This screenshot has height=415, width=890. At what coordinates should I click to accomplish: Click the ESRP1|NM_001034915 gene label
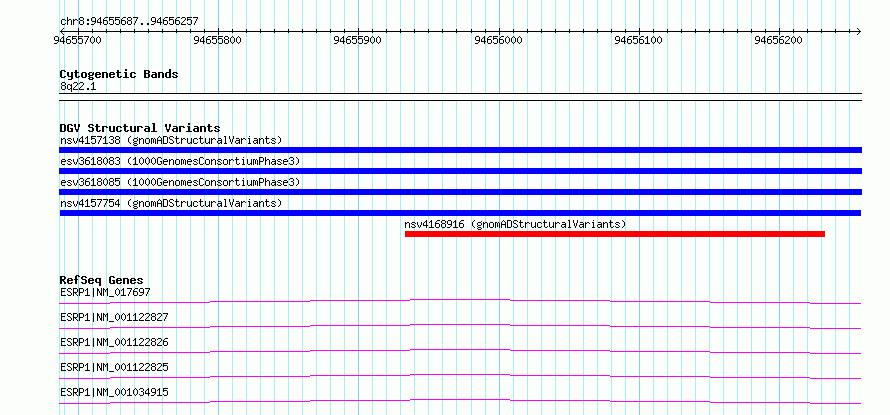click(114, 392)
